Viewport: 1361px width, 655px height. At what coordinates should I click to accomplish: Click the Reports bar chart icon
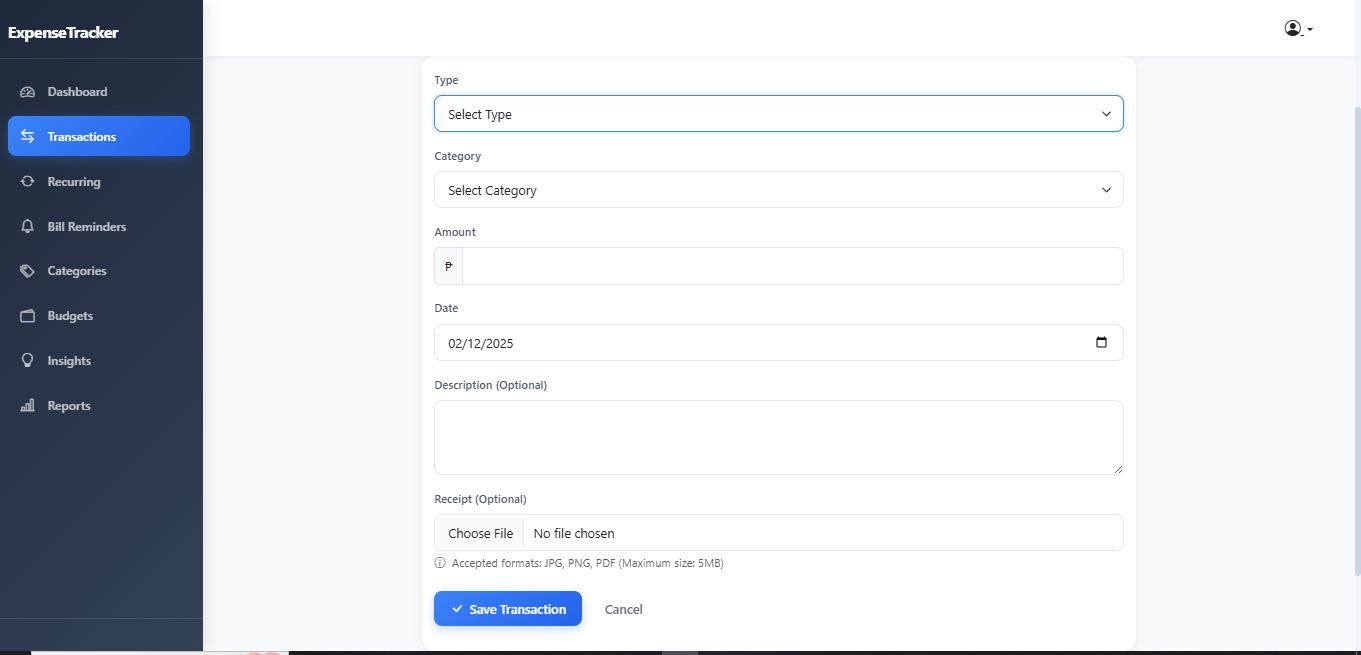(27, 406)
